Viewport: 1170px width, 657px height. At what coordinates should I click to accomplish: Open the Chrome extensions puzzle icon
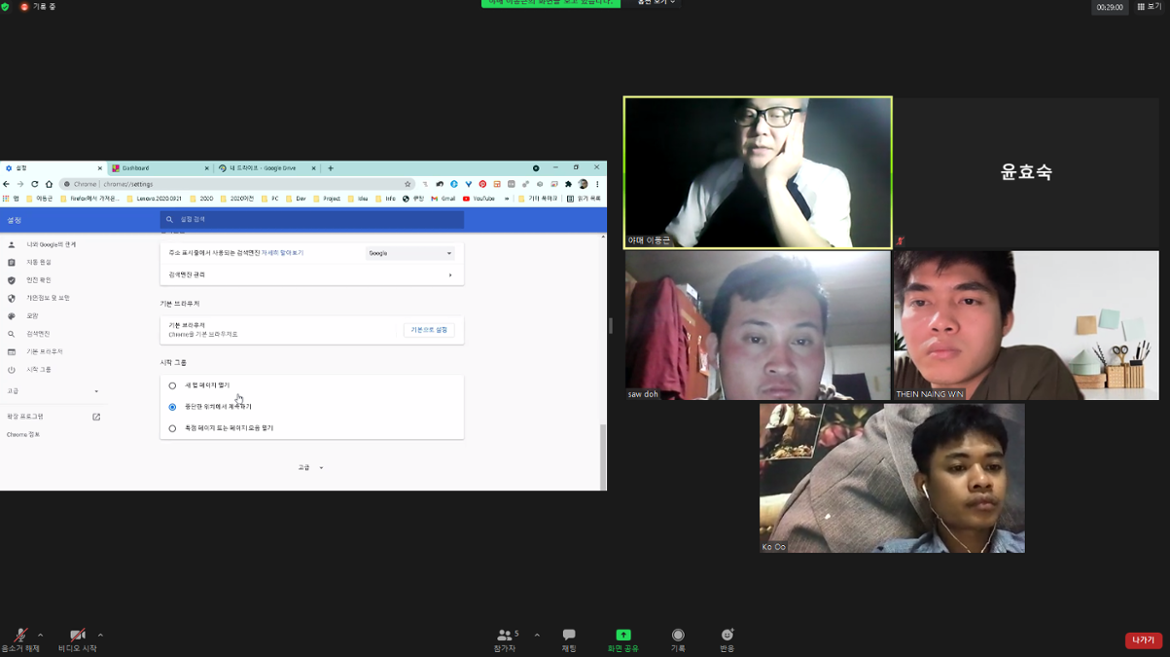point(569,184)
